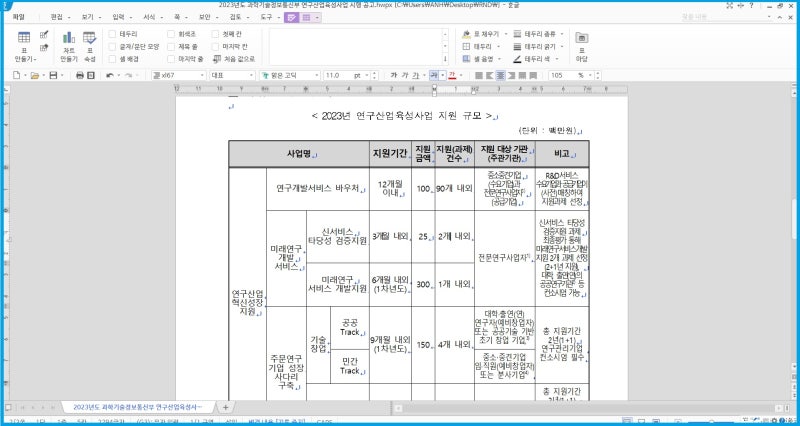Switch to the purple table design tab
Screen dimensions: 800x426
(292, 17)
